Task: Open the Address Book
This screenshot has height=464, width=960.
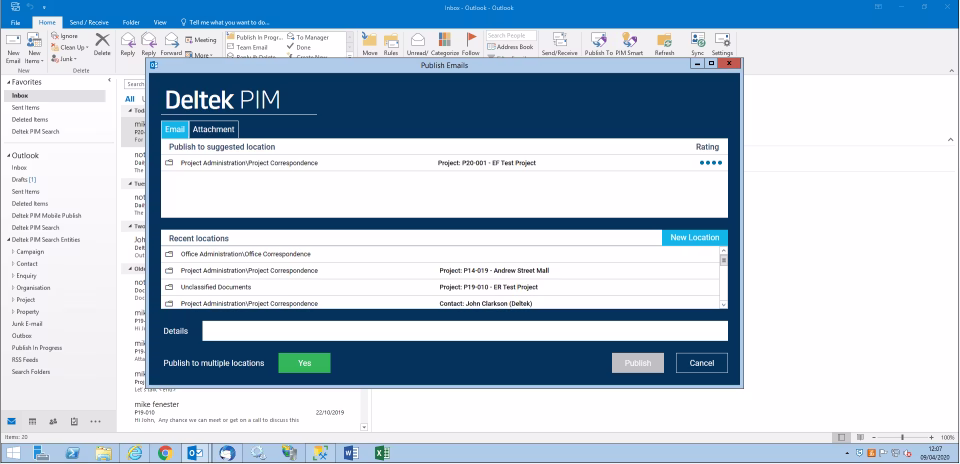Action: [x=511, y=47]
